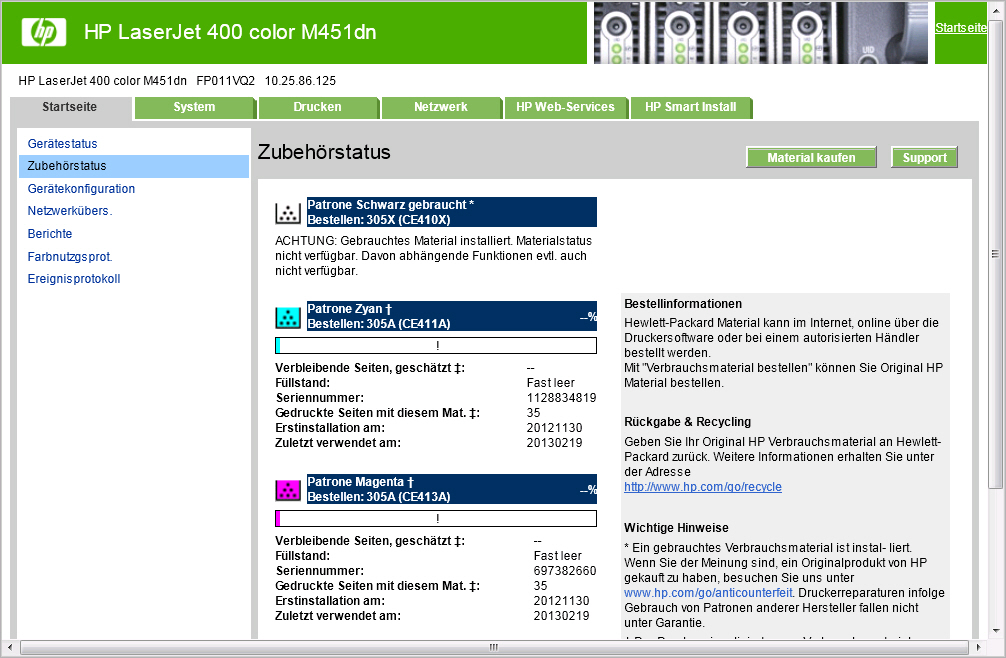Click the HP logo icon
1006x658 pixels.
pyautogui.click(x=44, y=31)
